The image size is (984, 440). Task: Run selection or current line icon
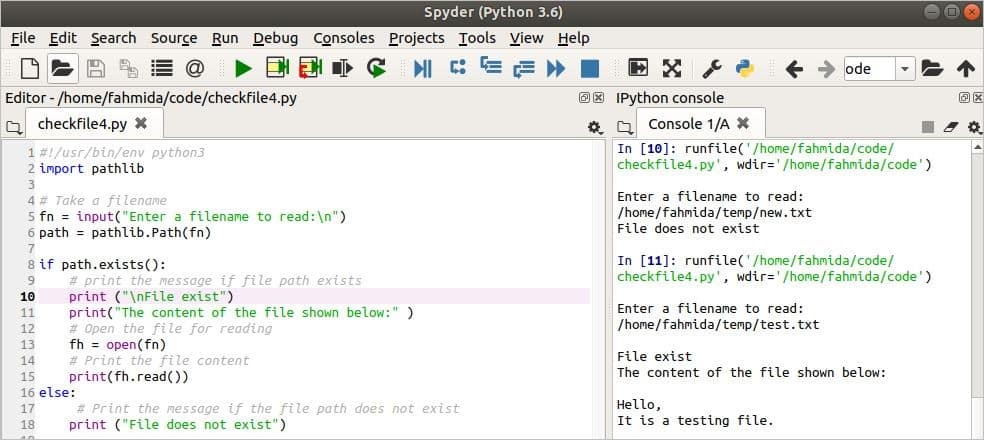[x=343, y=68]
